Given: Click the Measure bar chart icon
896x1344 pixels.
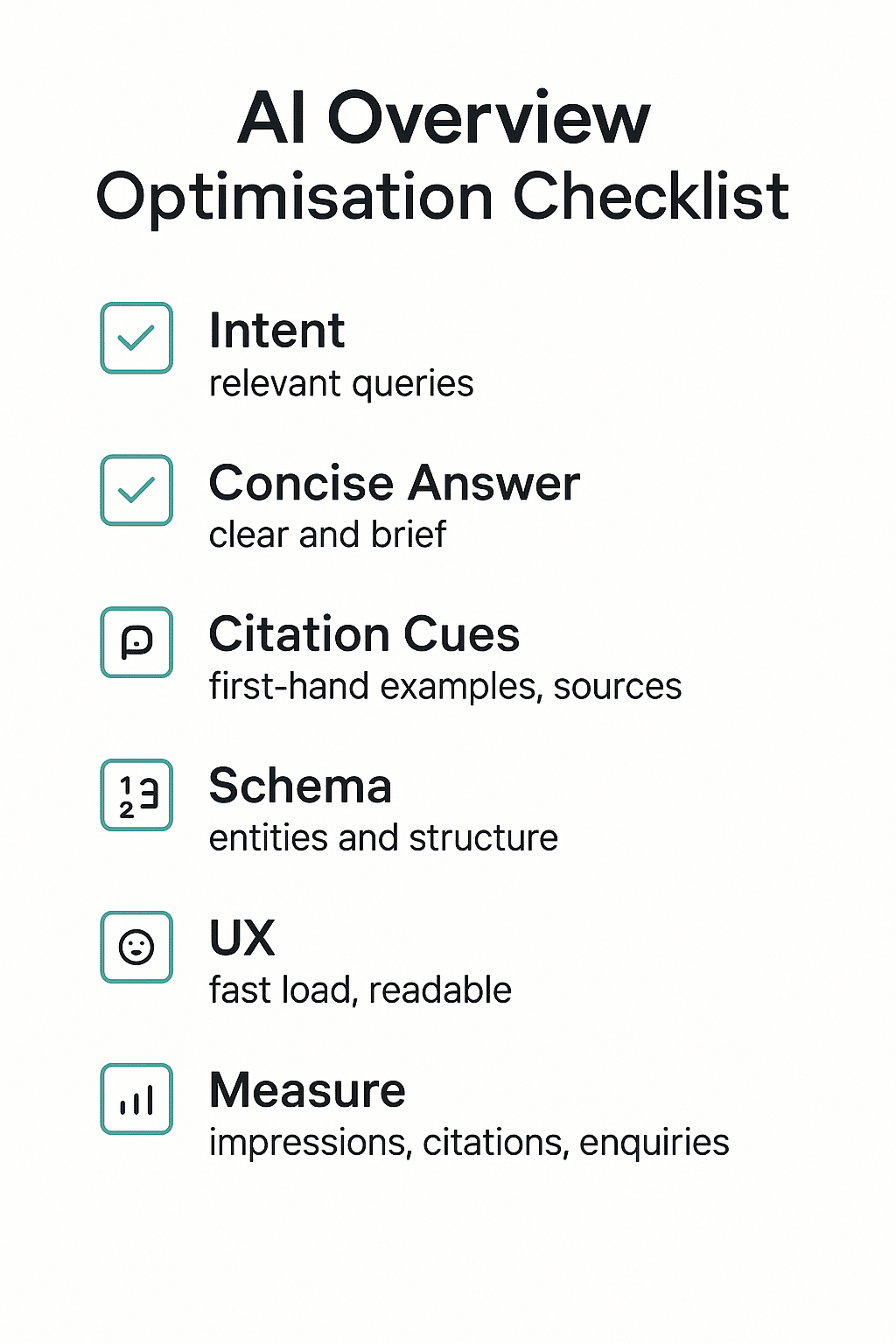Looking at the screenshot, I should pos(136,1099).
